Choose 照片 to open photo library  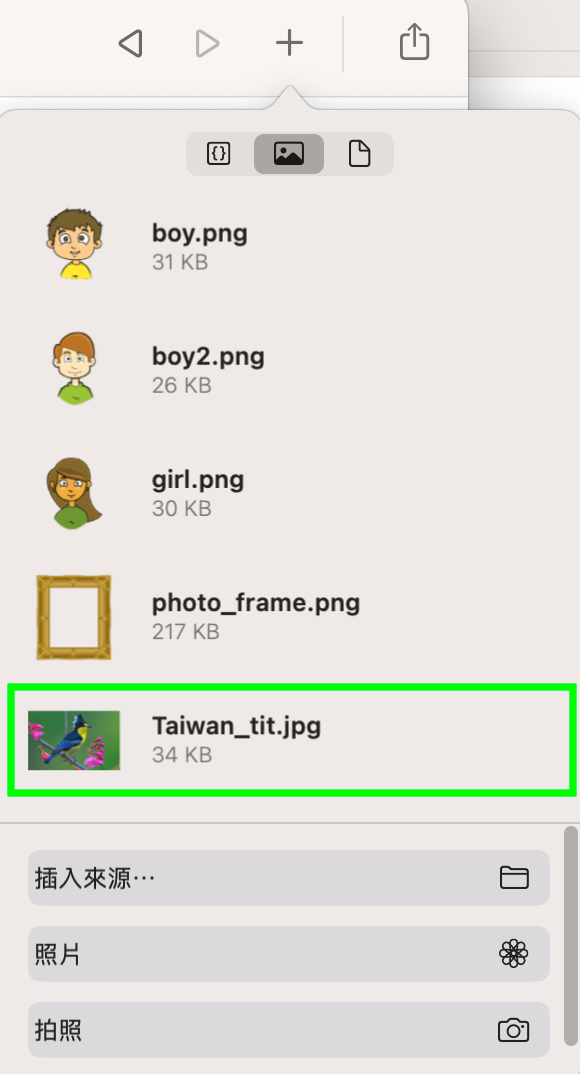tap(289, 953)
